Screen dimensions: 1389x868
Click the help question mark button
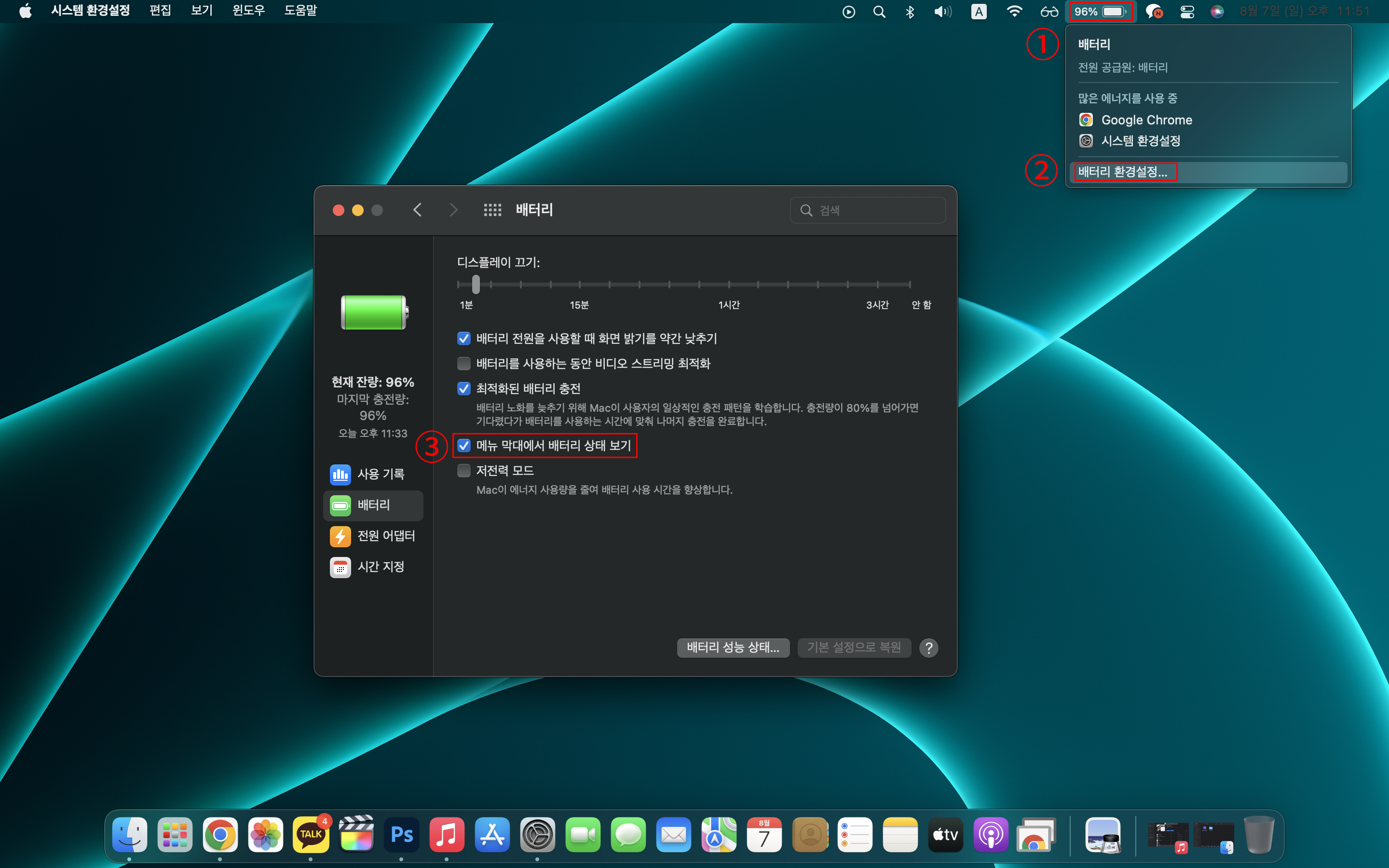pyautogui.click(x=928, y=648)
